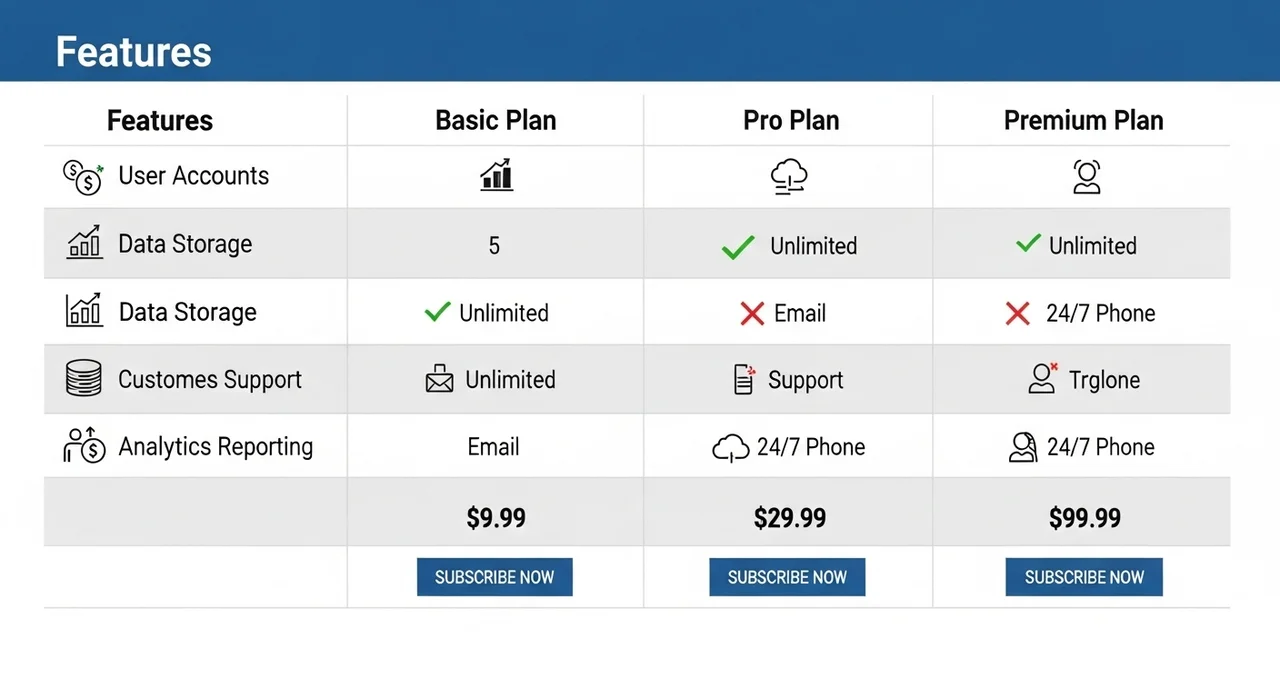Click the cloud icon in the User Accounts row

(789, 177)
